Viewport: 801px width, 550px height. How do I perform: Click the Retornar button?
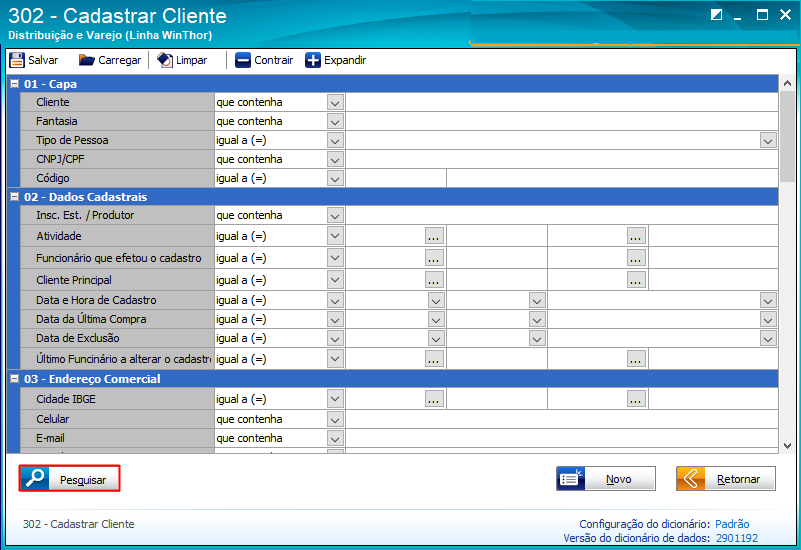coord(725,479)
